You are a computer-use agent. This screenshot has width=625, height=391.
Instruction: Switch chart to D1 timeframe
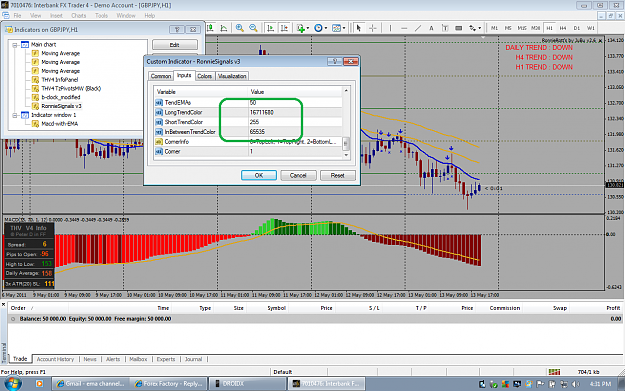click(x=577, y=28)
